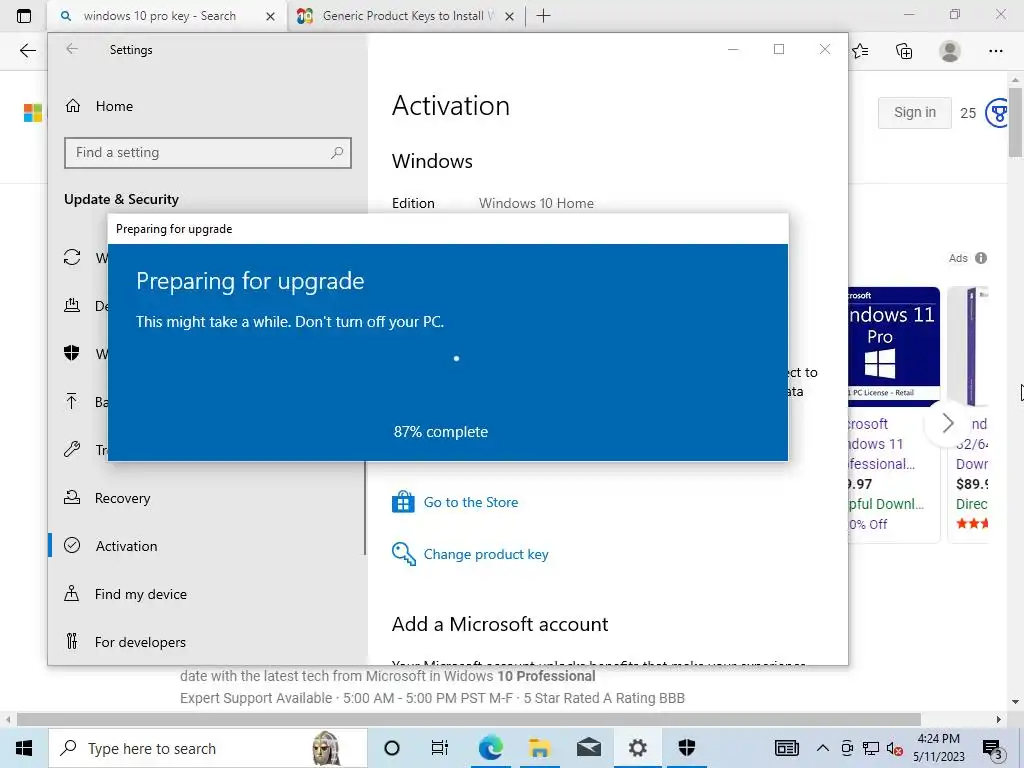The height and width of the screenshot is (768, 1024).
Task: Click next arrow in ads carousel
Action: click(948, 423)
